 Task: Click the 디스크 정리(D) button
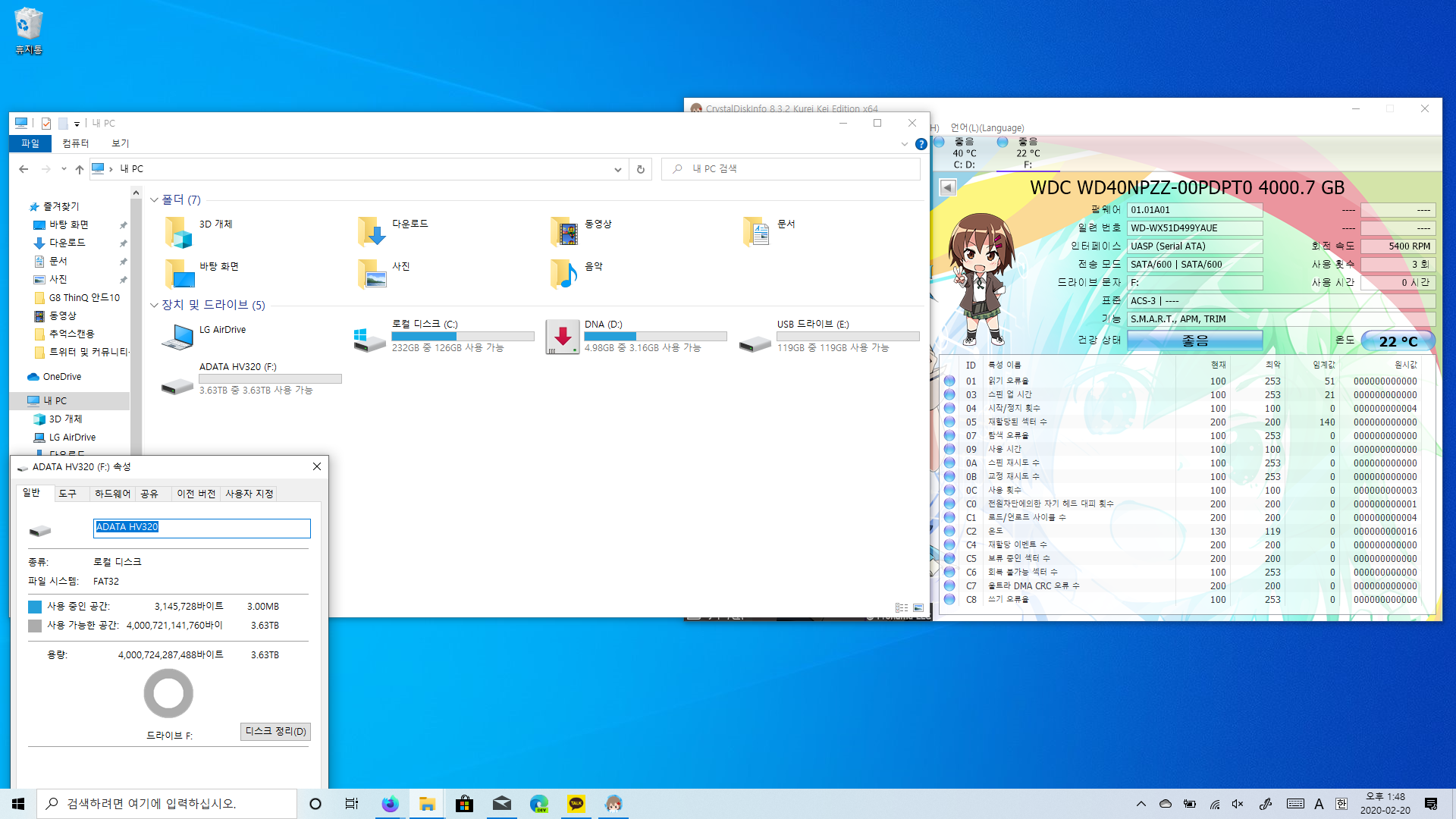tap(275, 731)
